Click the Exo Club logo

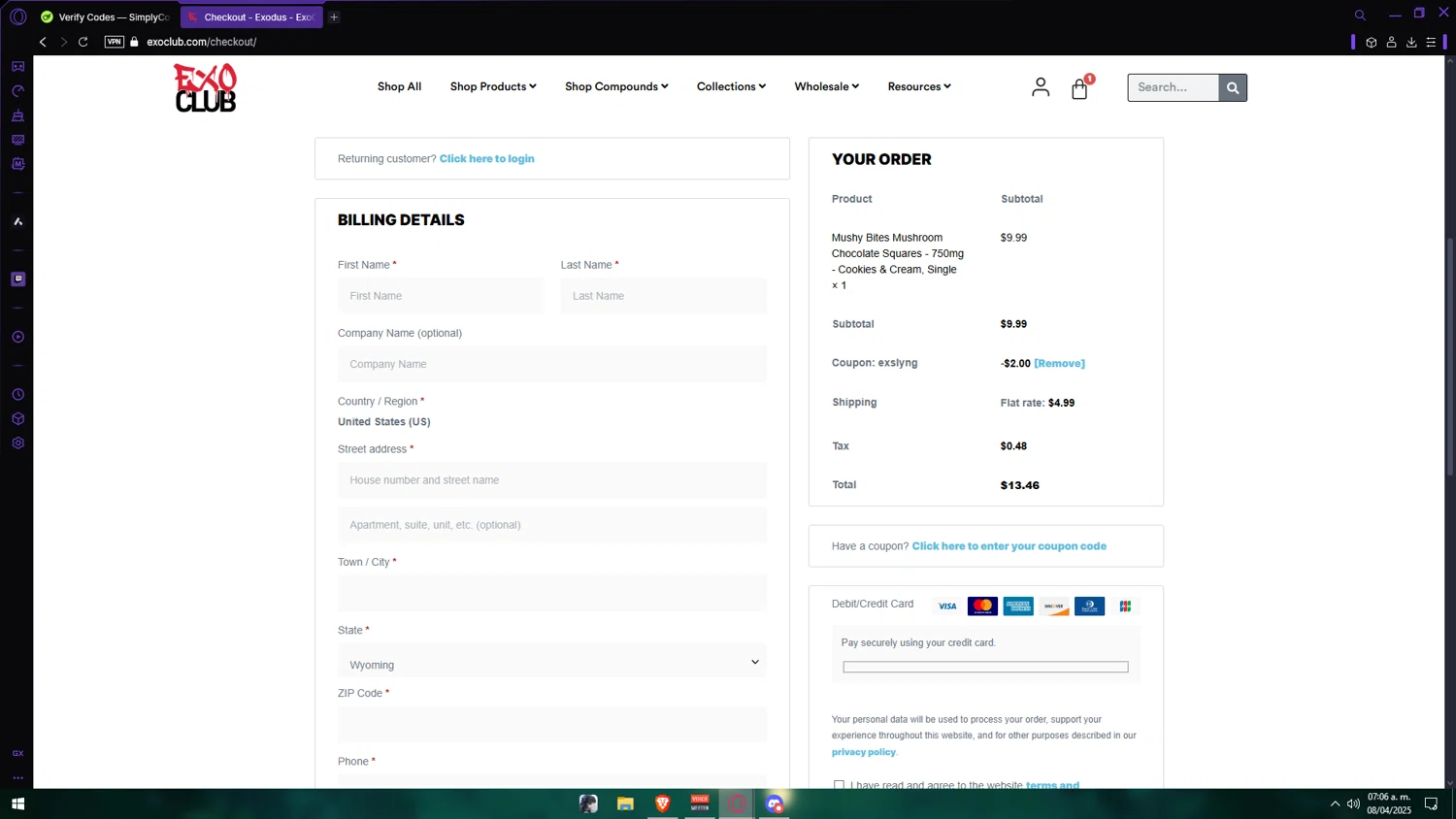coord(205,87)
